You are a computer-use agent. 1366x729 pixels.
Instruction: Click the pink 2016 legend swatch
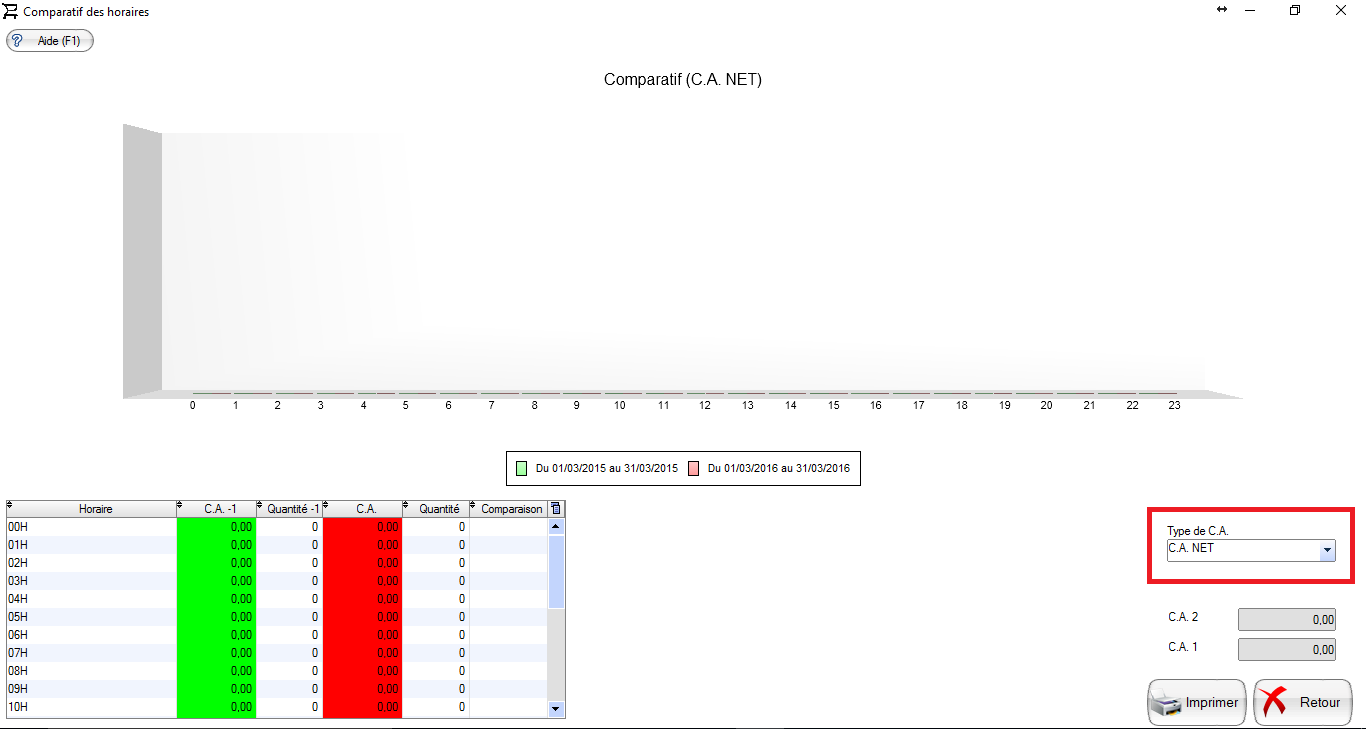click(x=693, y=468)
